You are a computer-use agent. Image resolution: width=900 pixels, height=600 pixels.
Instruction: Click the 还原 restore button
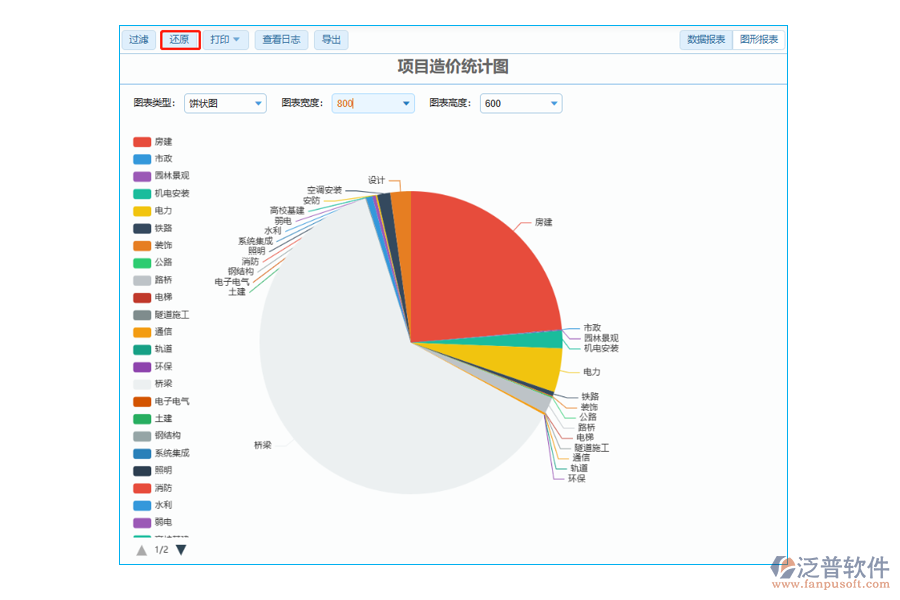(x=180, y=40)
